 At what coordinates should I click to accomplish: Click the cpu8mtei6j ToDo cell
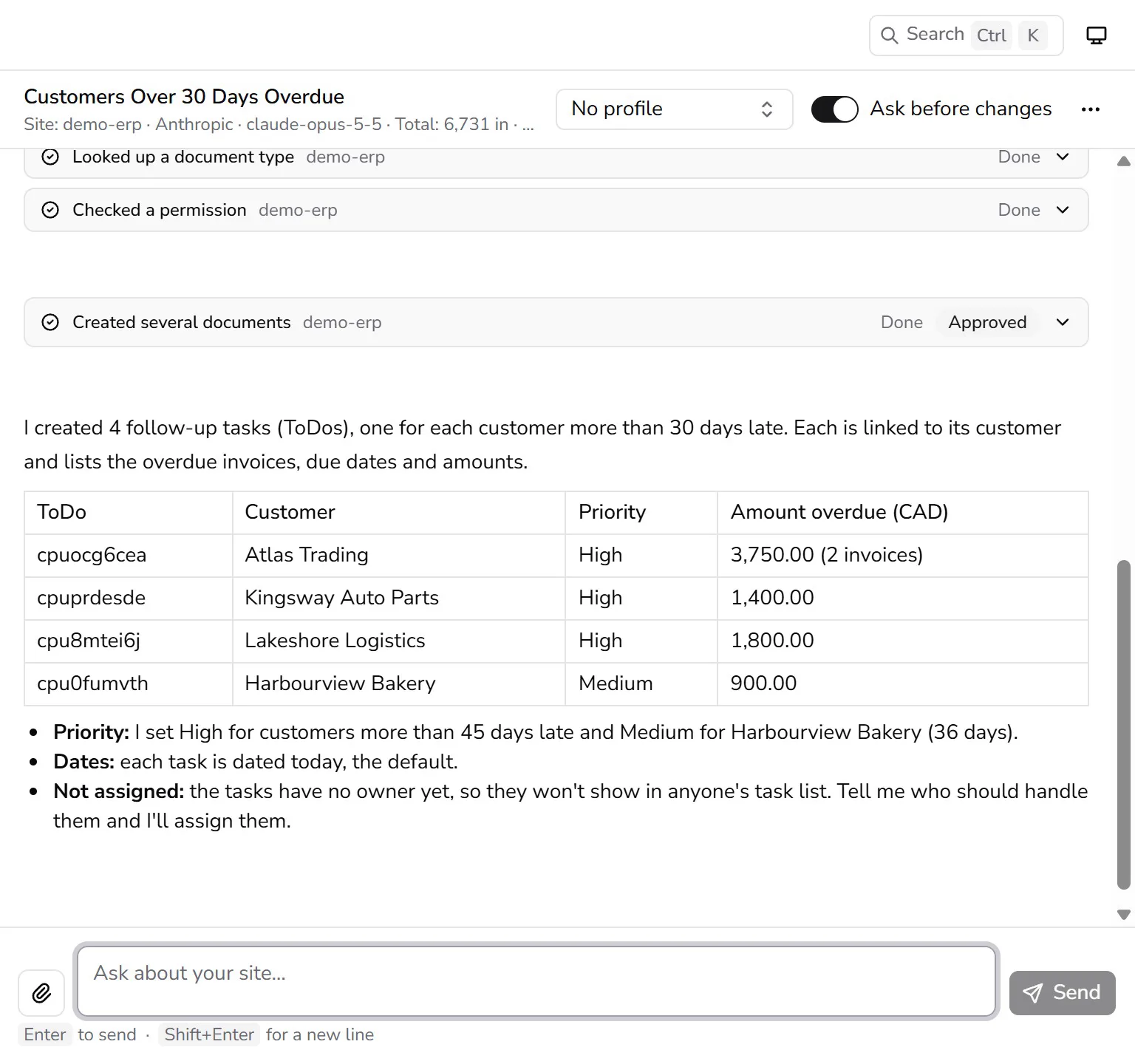click(x=129, y=641)
